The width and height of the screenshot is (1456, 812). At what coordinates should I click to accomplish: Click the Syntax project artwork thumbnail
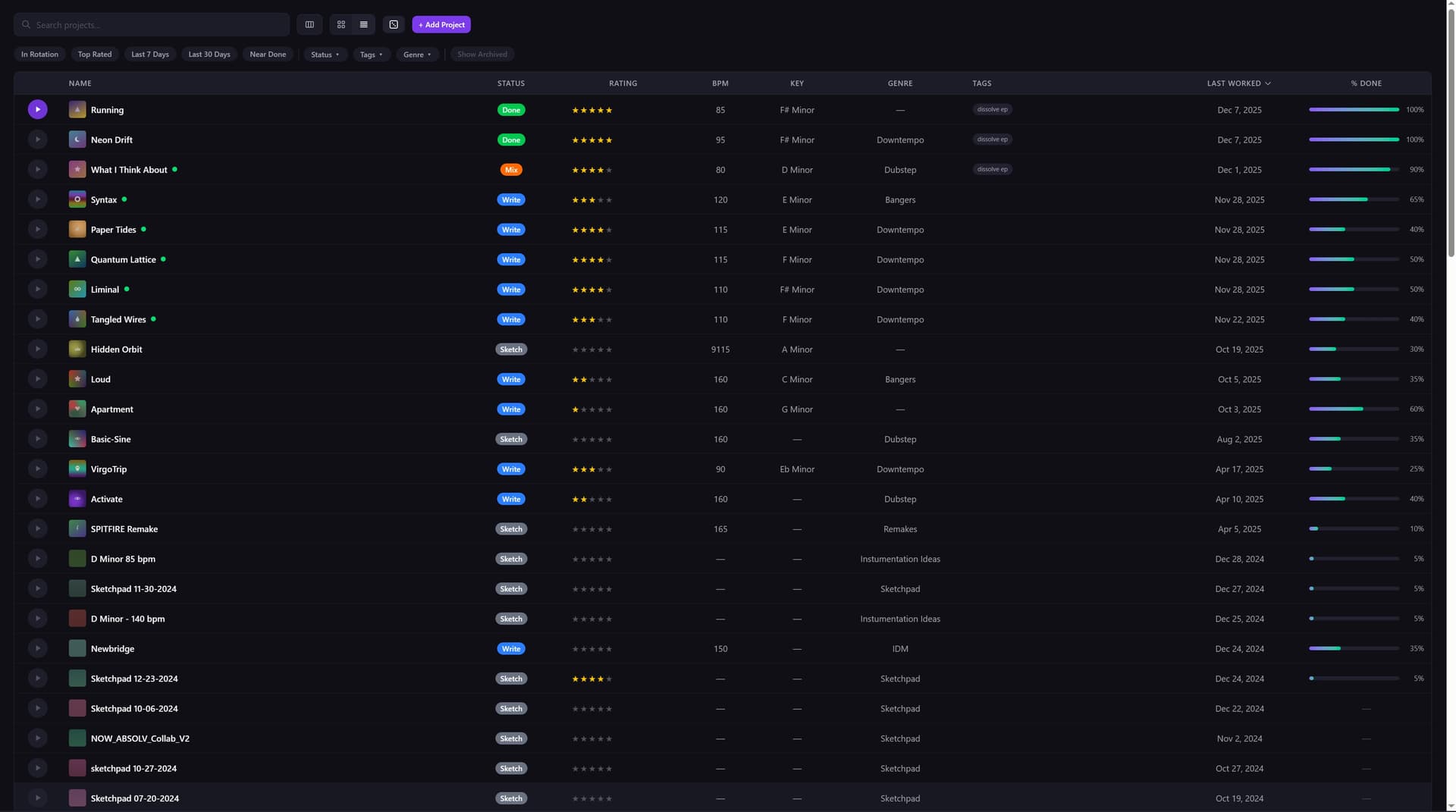77,199
